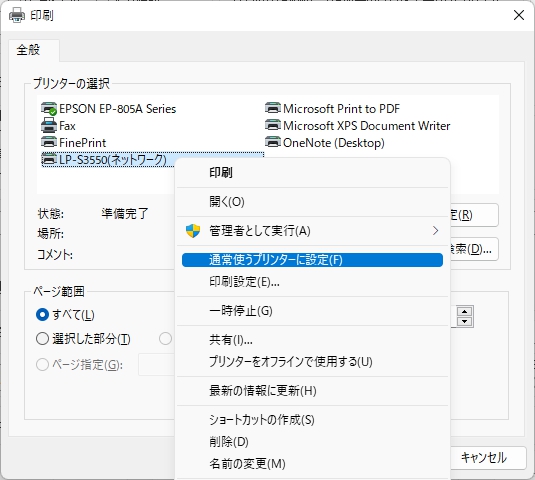Choose 一時停止(G) in the context menu

[x=312, y=311]
